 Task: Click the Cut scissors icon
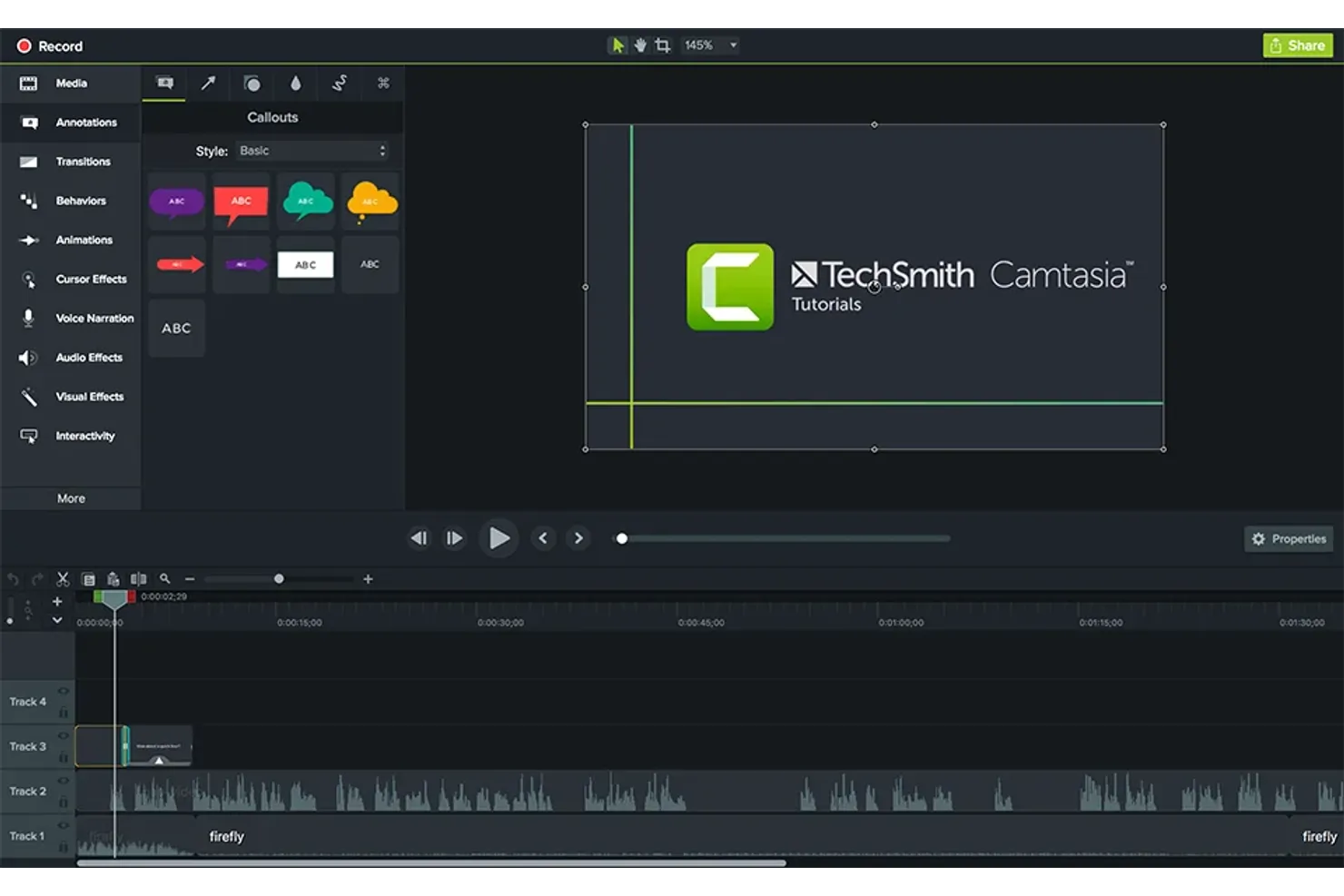[x=63, y=578]
